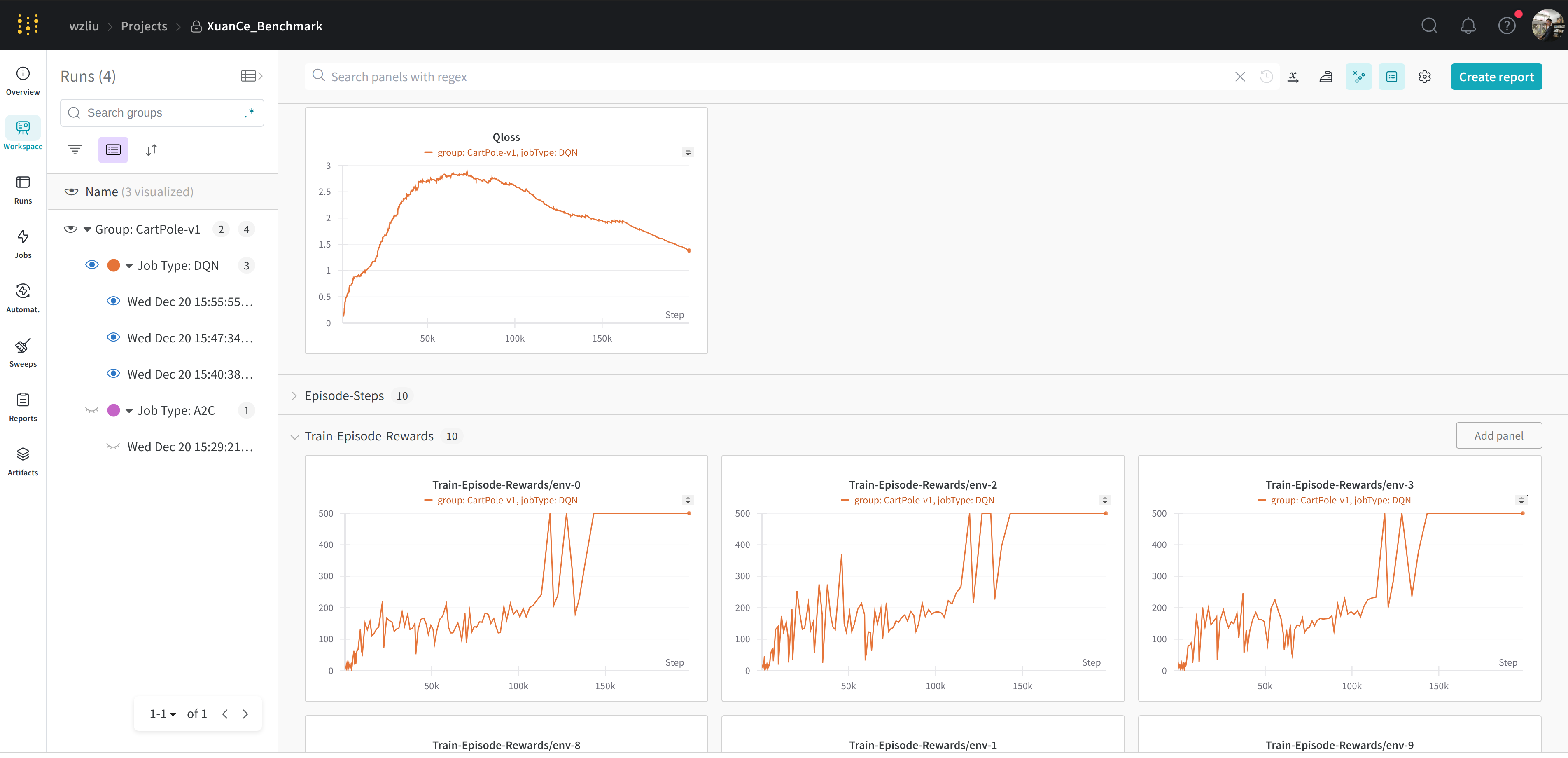Click the group runs list icon
1568x758 pixels.
[113, 150]
